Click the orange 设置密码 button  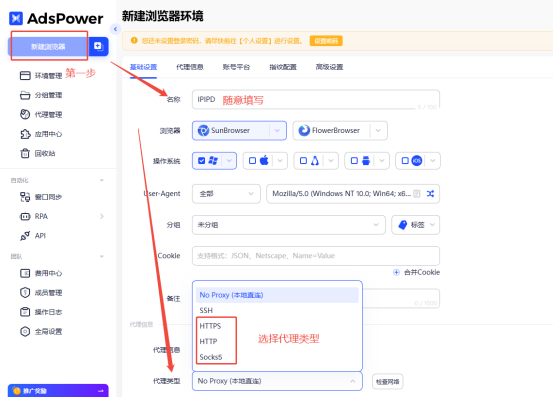[x=326, y=41]
